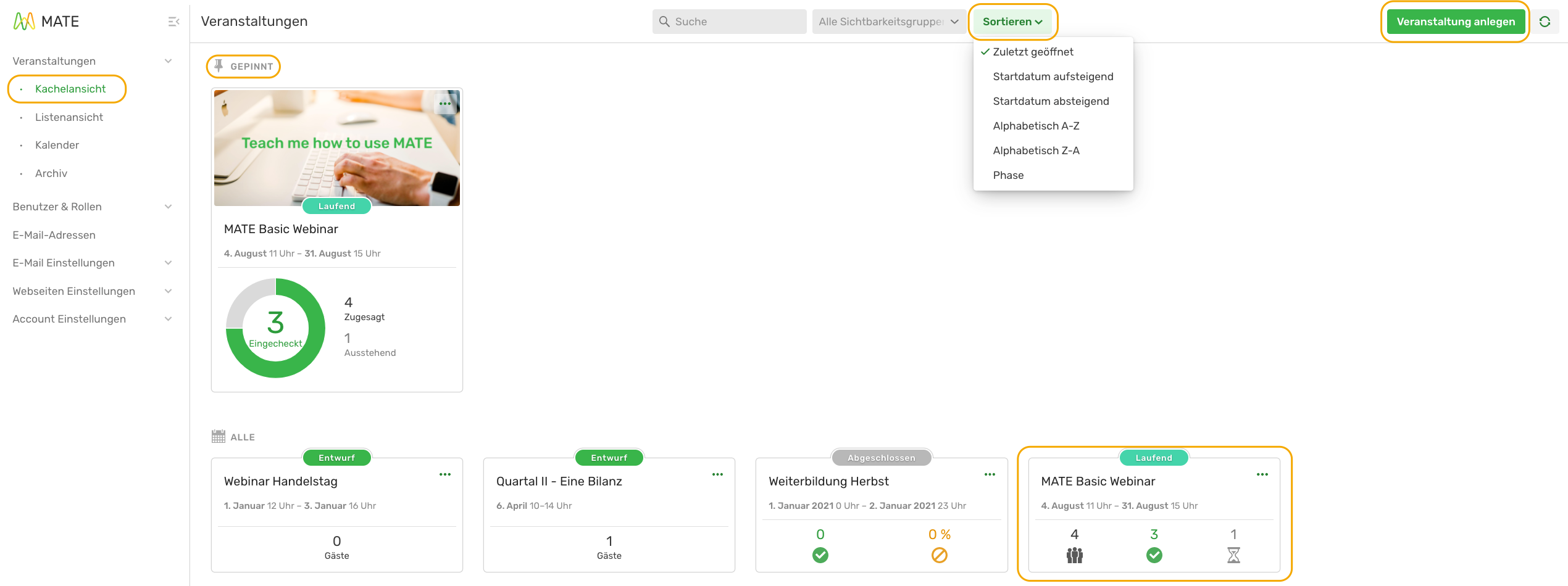Click Veranstaltung anlegen button
1568x586 pixels.
pyautogui.click(x=1456, y=22)
